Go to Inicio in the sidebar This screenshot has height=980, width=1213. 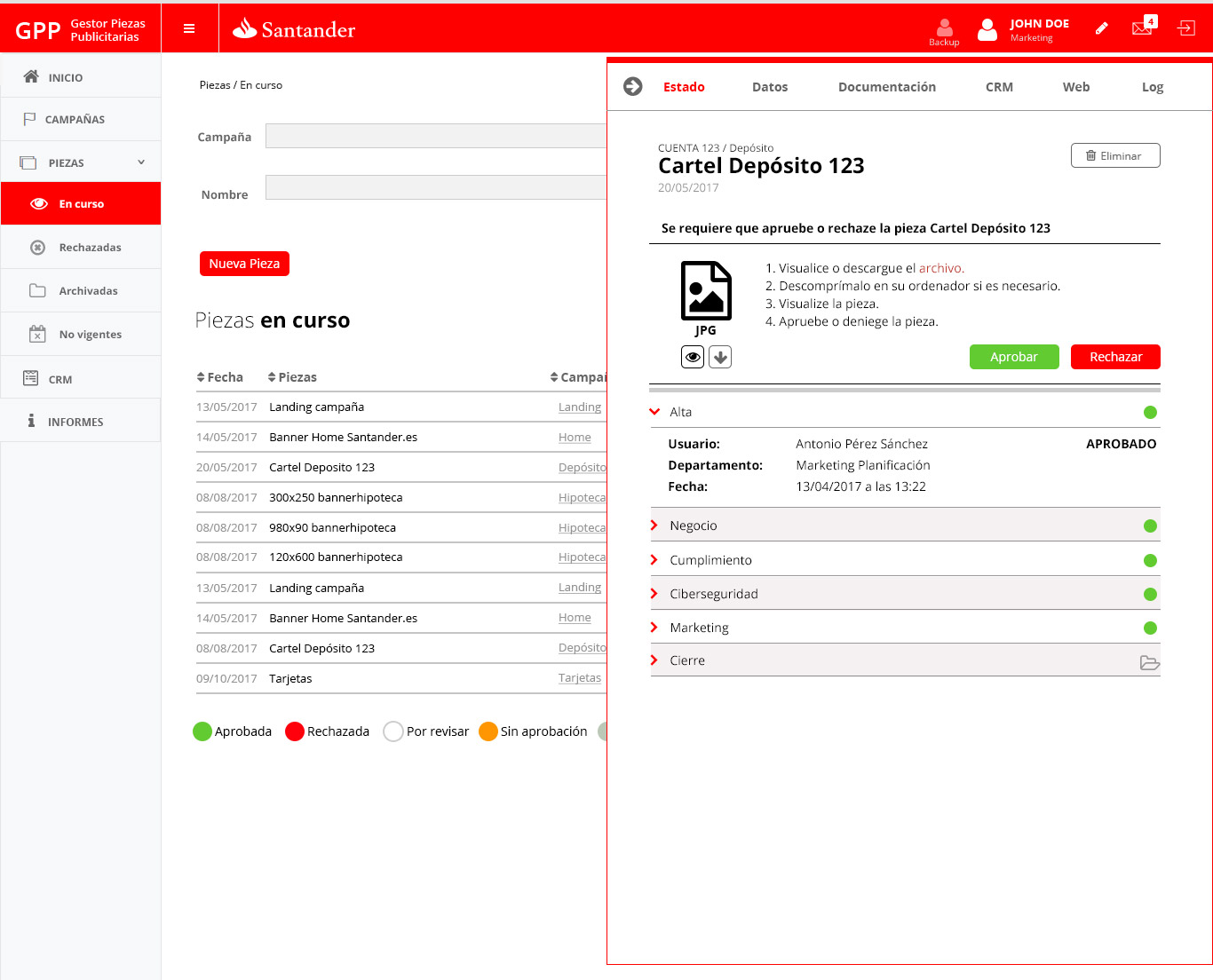point(81,77)
